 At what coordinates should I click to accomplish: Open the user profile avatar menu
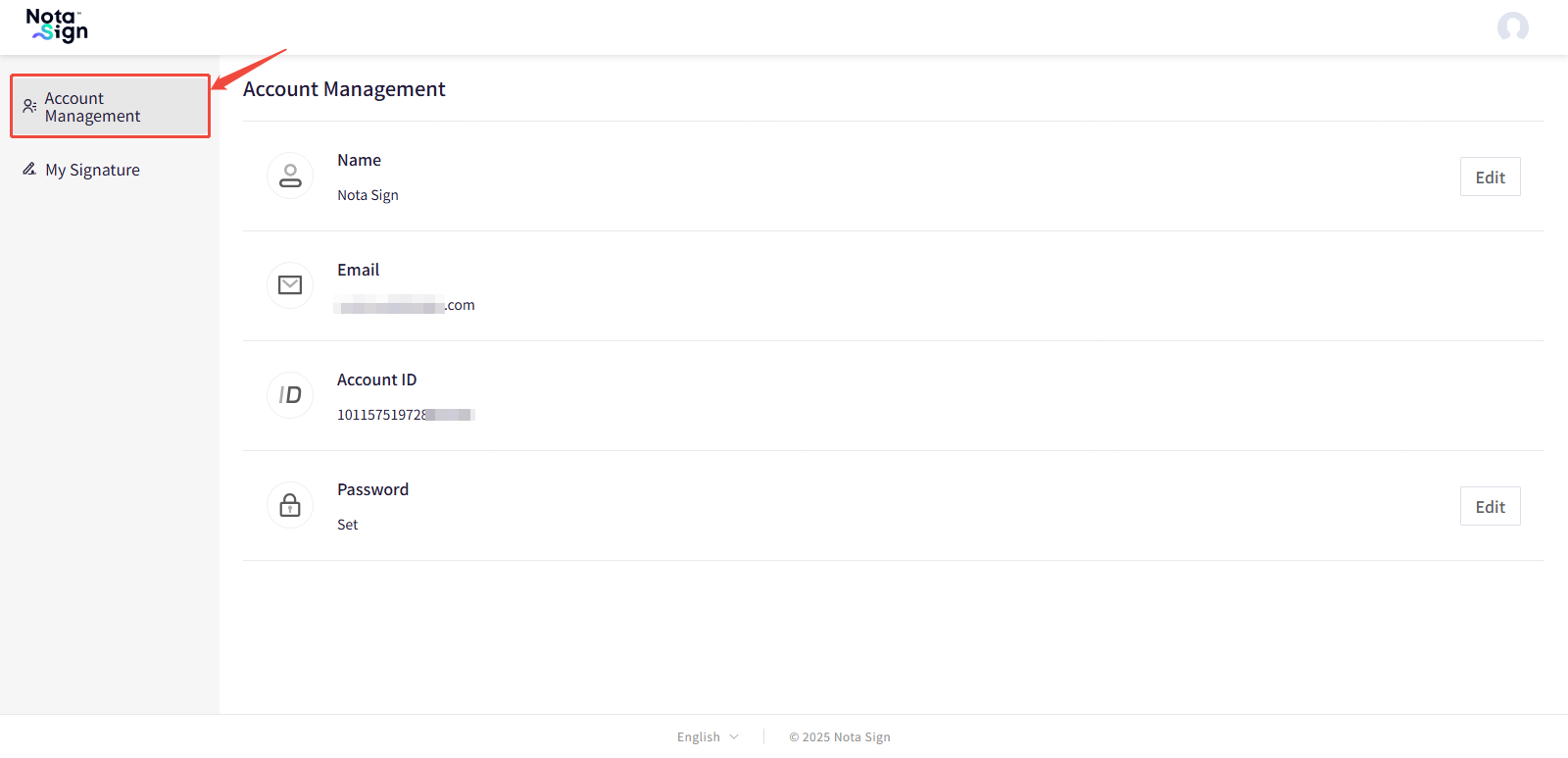pos(1512,26)
